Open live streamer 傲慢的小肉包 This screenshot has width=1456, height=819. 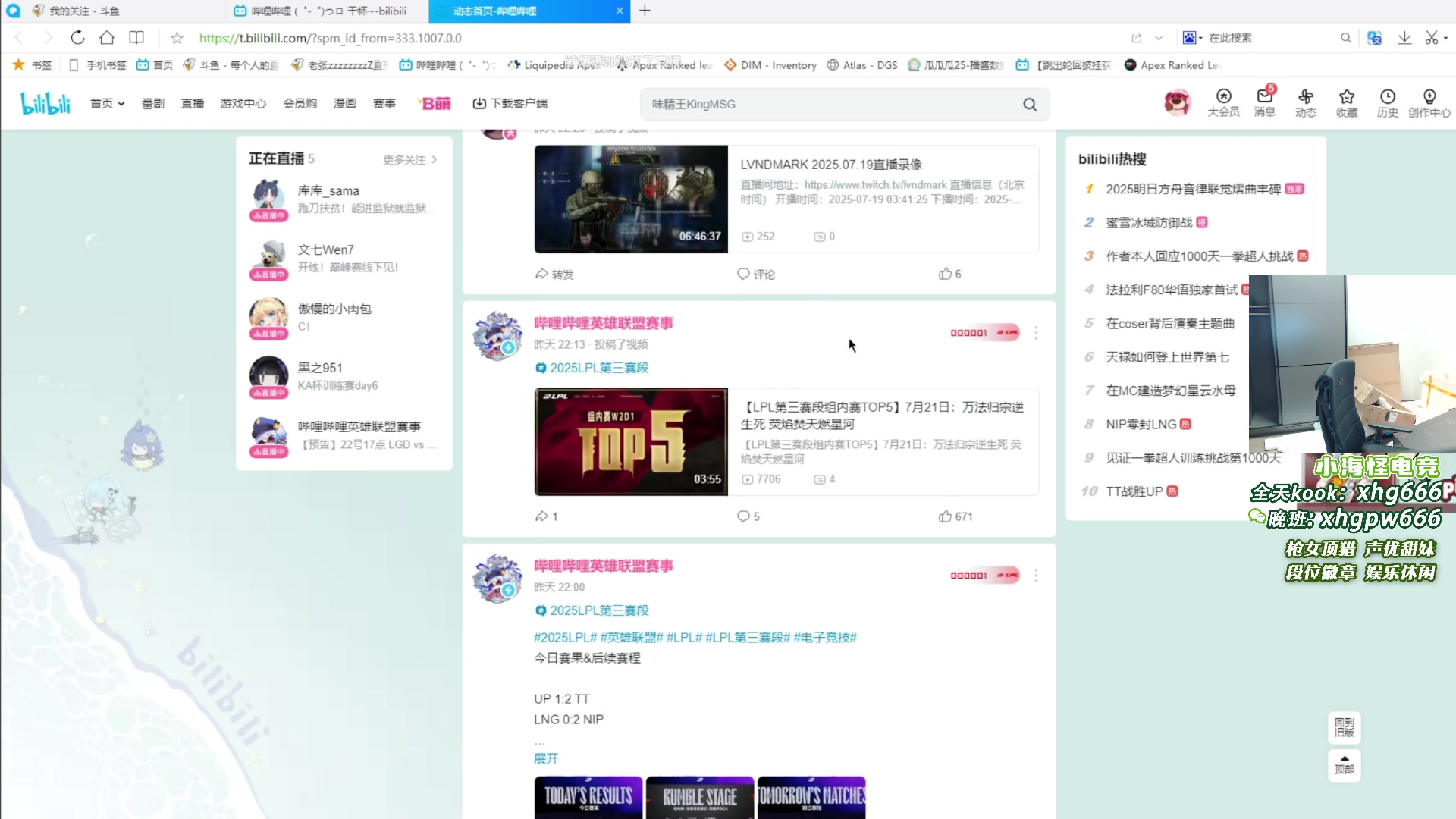(x=344, y=318)
